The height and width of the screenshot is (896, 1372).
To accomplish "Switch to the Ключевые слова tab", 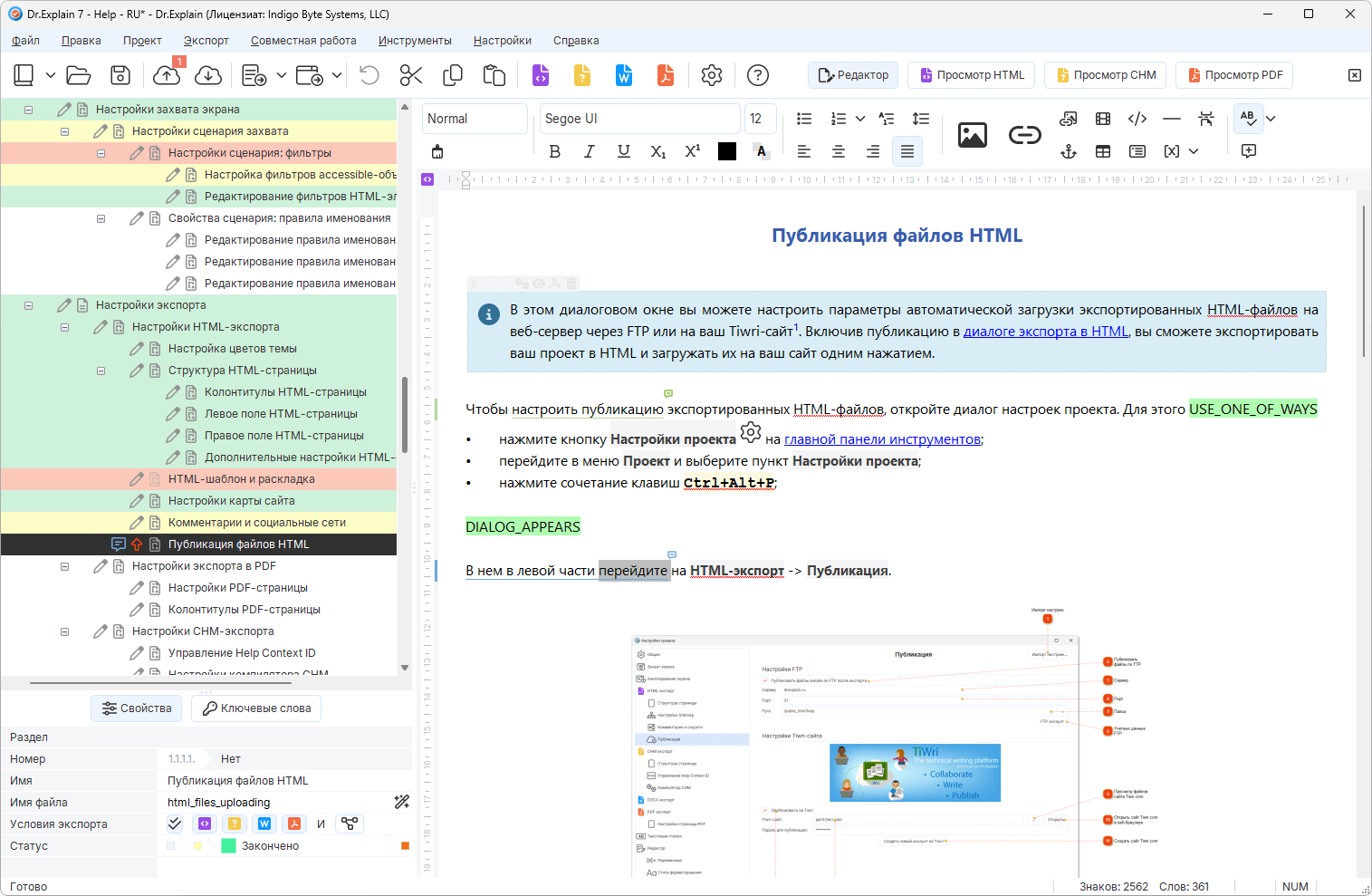I will pos(256,708).
